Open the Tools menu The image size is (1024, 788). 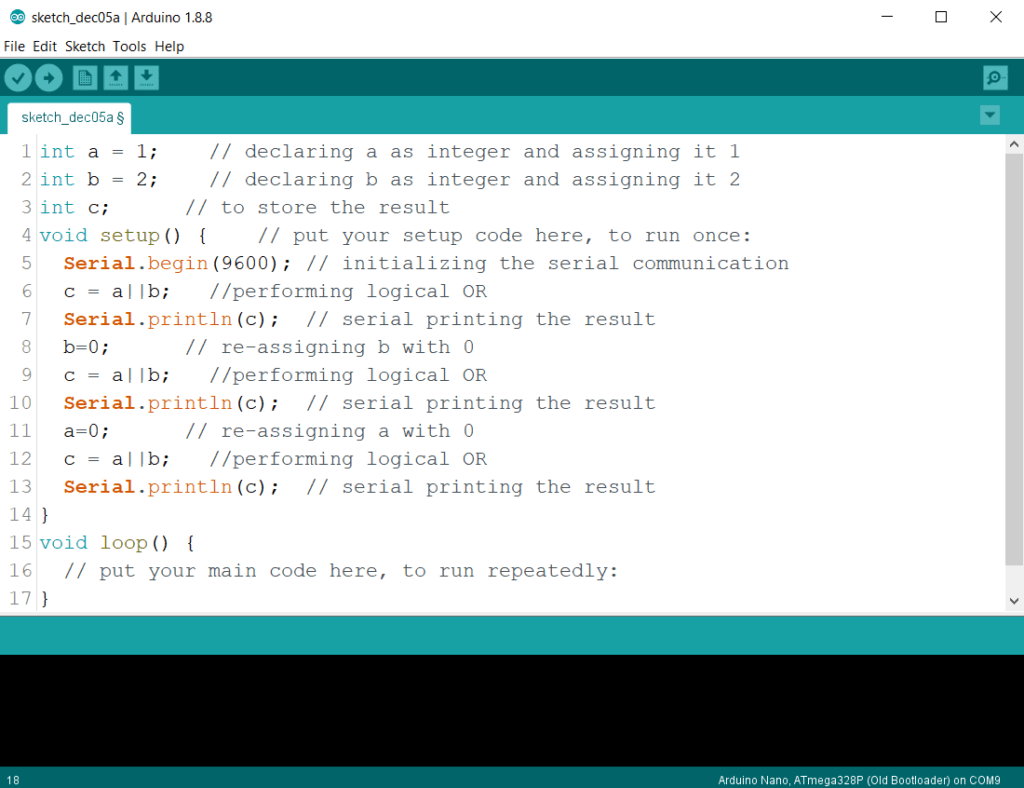pyautogui.click(x=129, y=46)
